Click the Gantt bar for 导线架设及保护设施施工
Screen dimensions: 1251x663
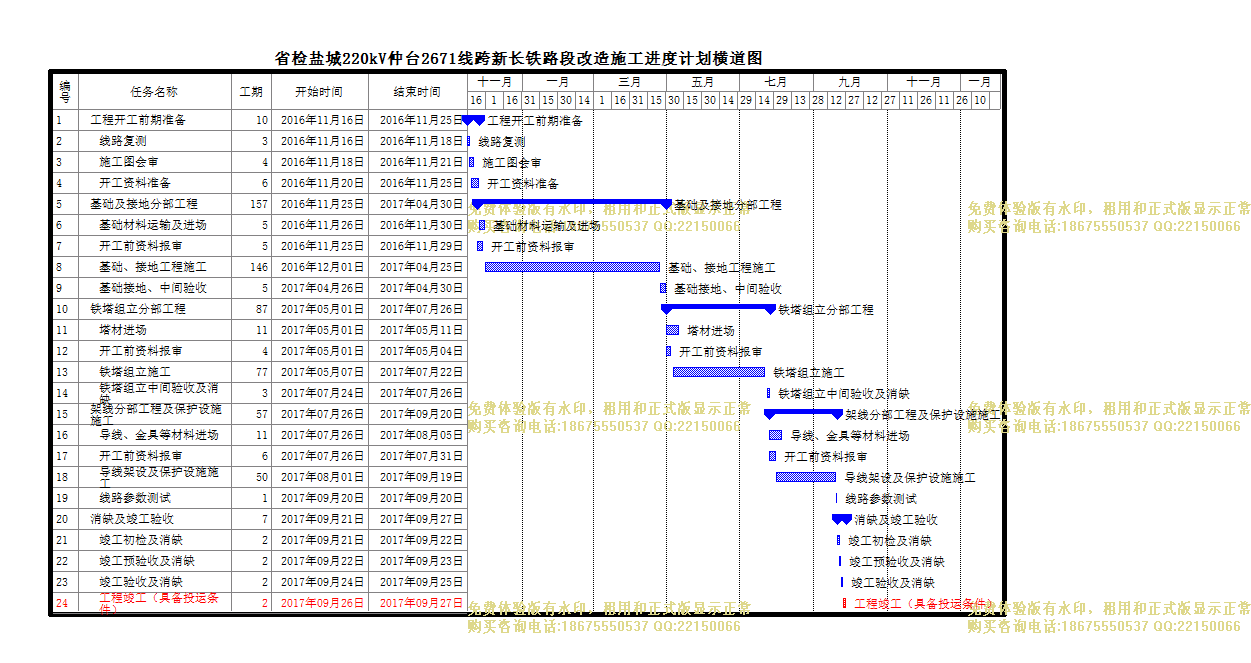tap(806, 477)
